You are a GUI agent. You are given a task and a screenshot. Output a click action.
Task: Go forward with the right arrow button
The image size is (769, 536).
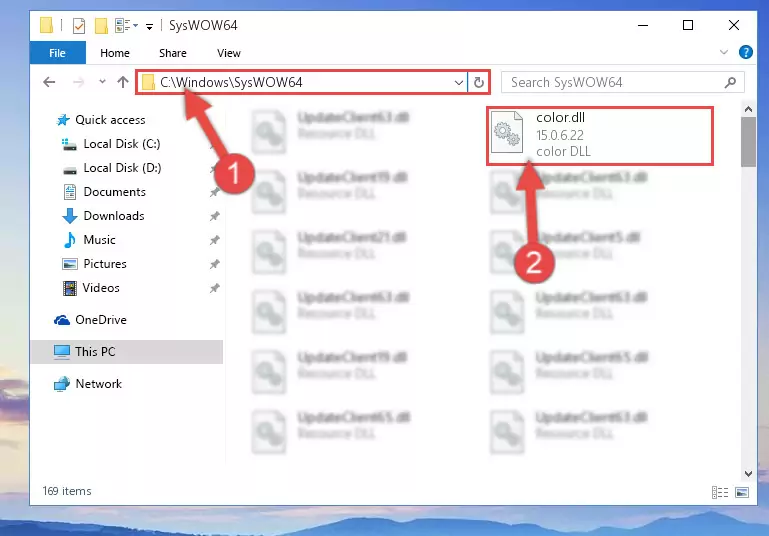pos(78,82)
